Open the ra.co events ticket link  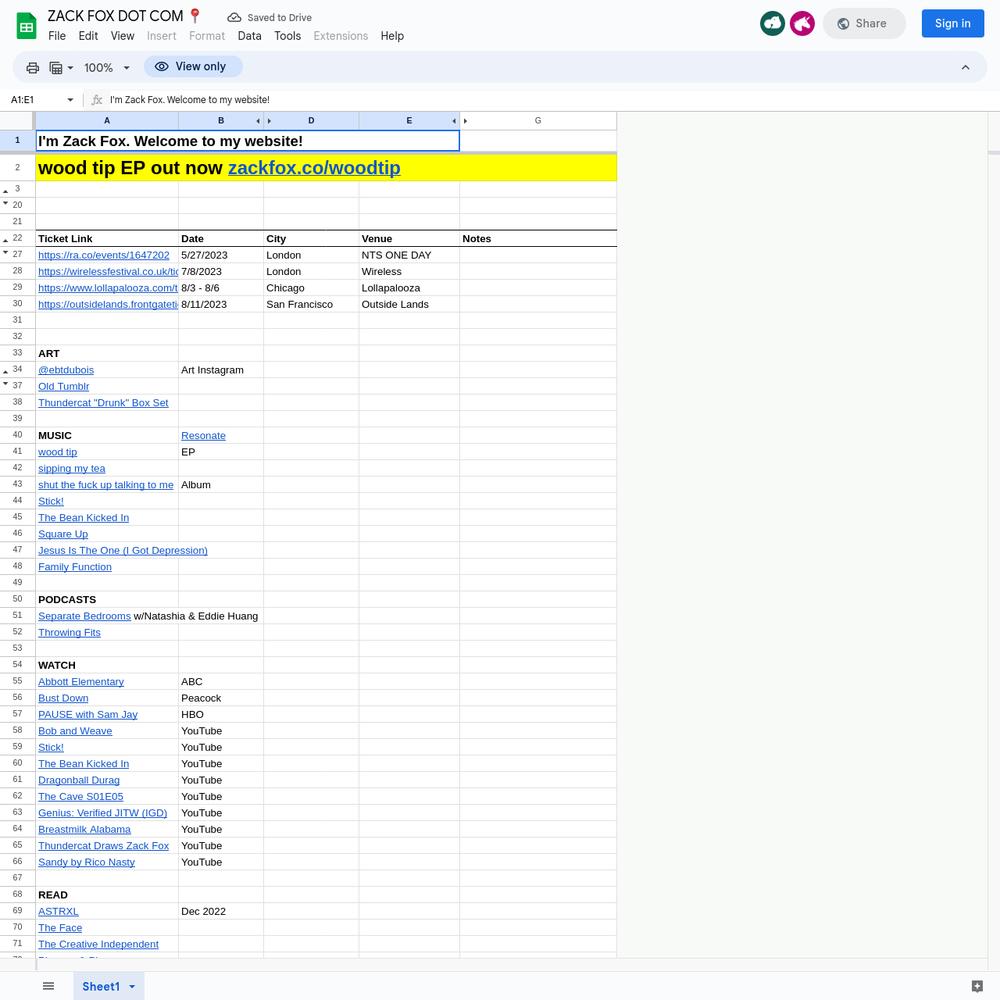104,255
